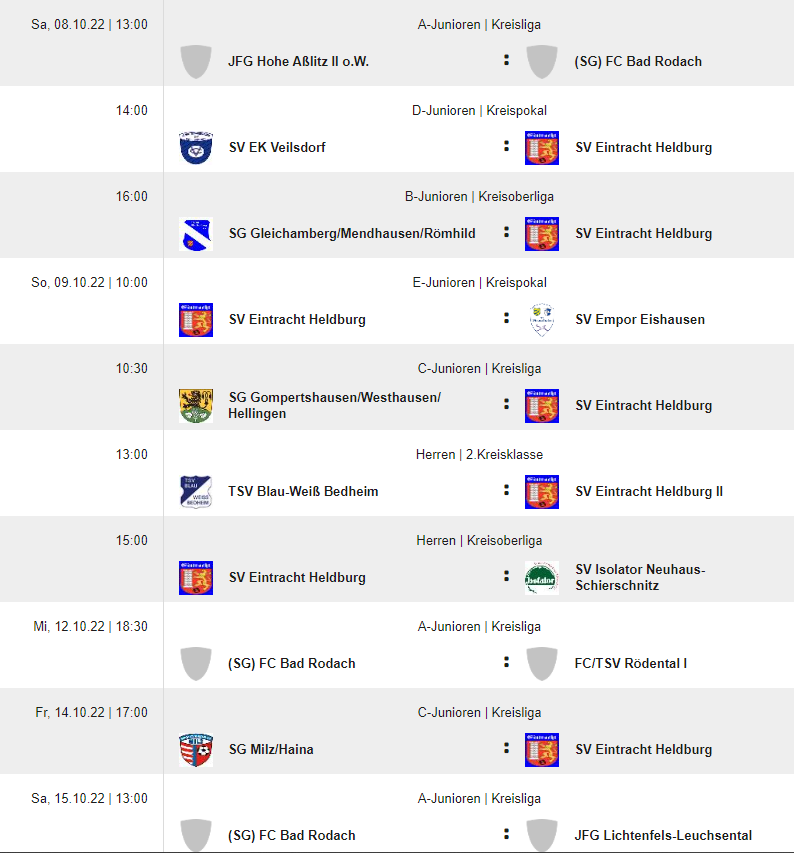Click the SG Gompertshausen/Westhausen/Hellingen crest
This screenshot has height=853, width=794.
196,406
